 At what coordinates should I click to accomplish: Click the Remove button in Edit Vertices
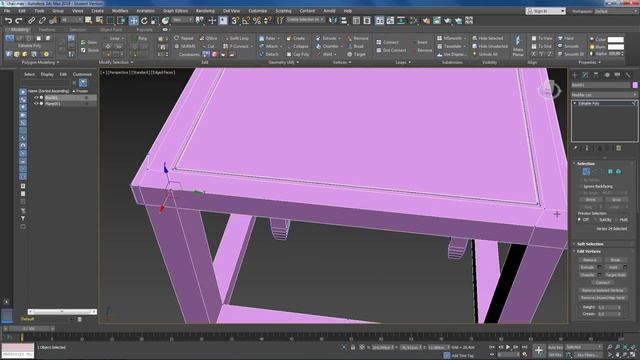tap(590, 260)
